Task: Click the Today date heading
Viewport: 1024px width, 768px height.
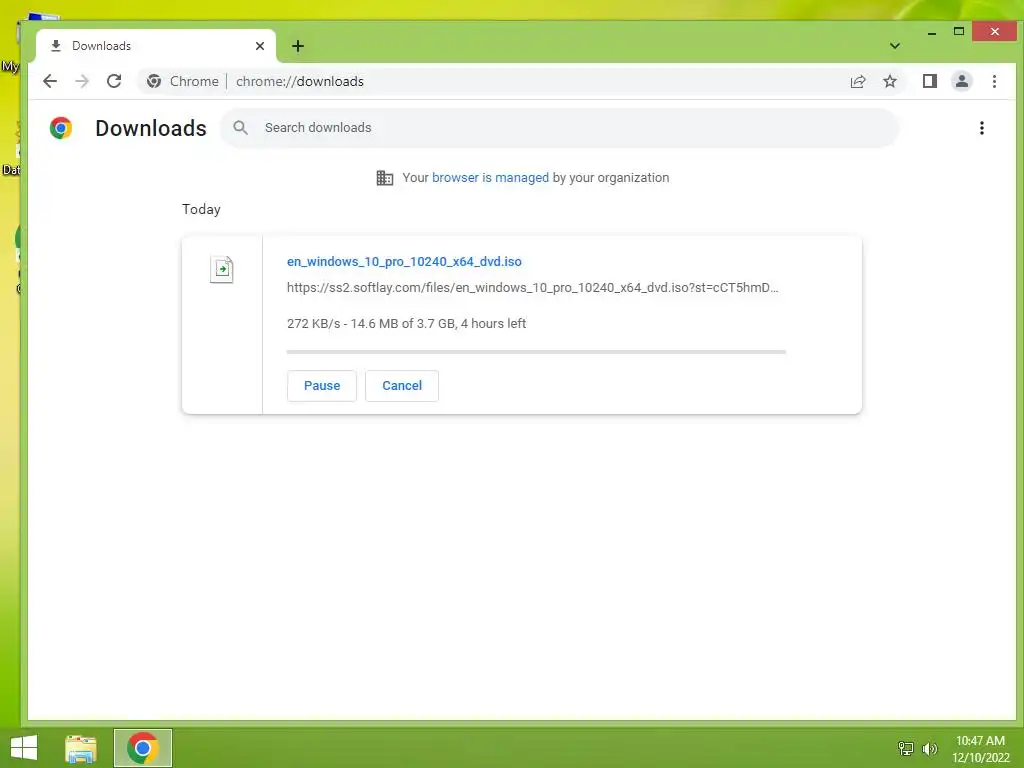Action: click(x=201, y=209)
